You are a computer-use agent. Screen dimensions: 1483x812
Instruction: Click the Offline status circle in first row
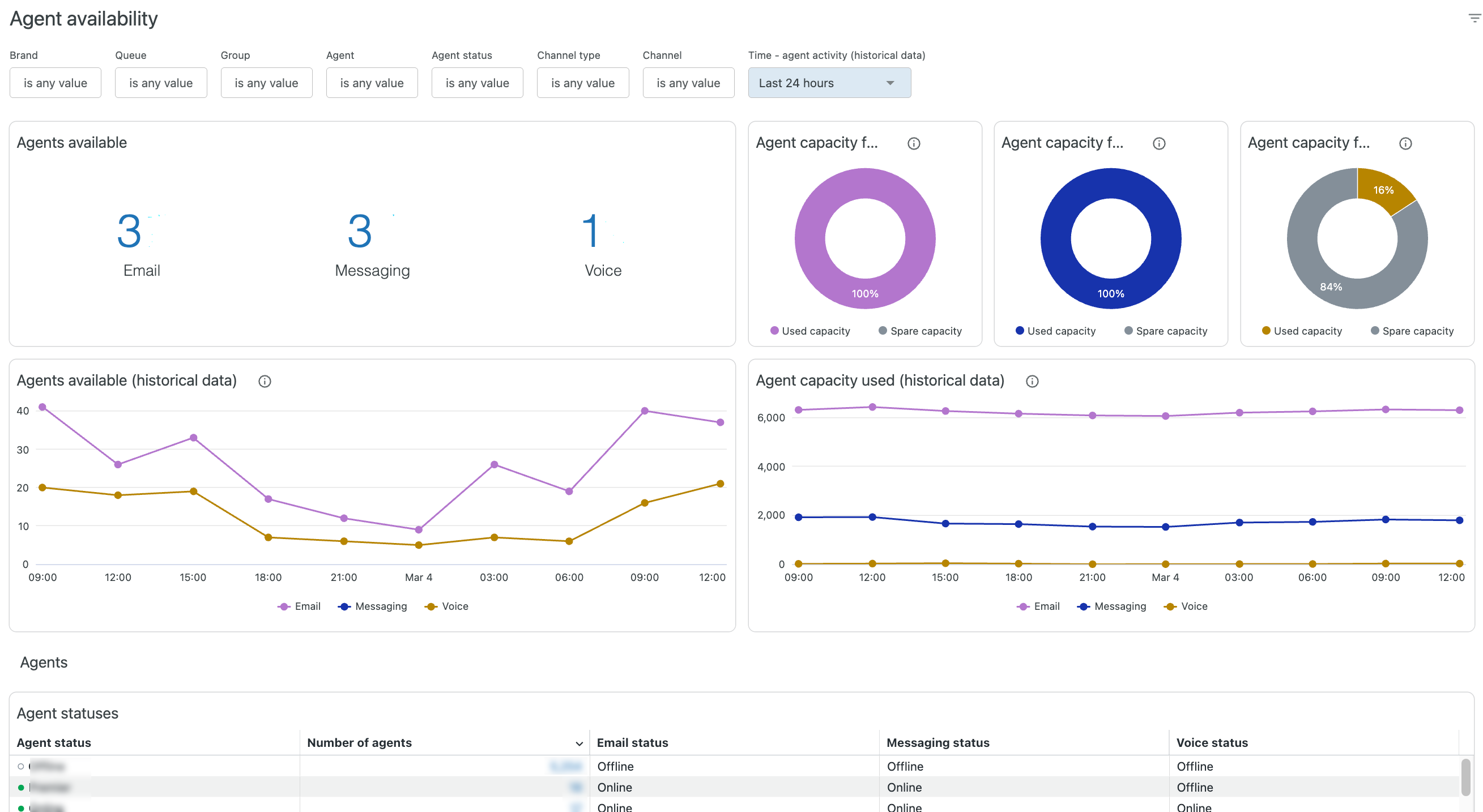point(22,767)
